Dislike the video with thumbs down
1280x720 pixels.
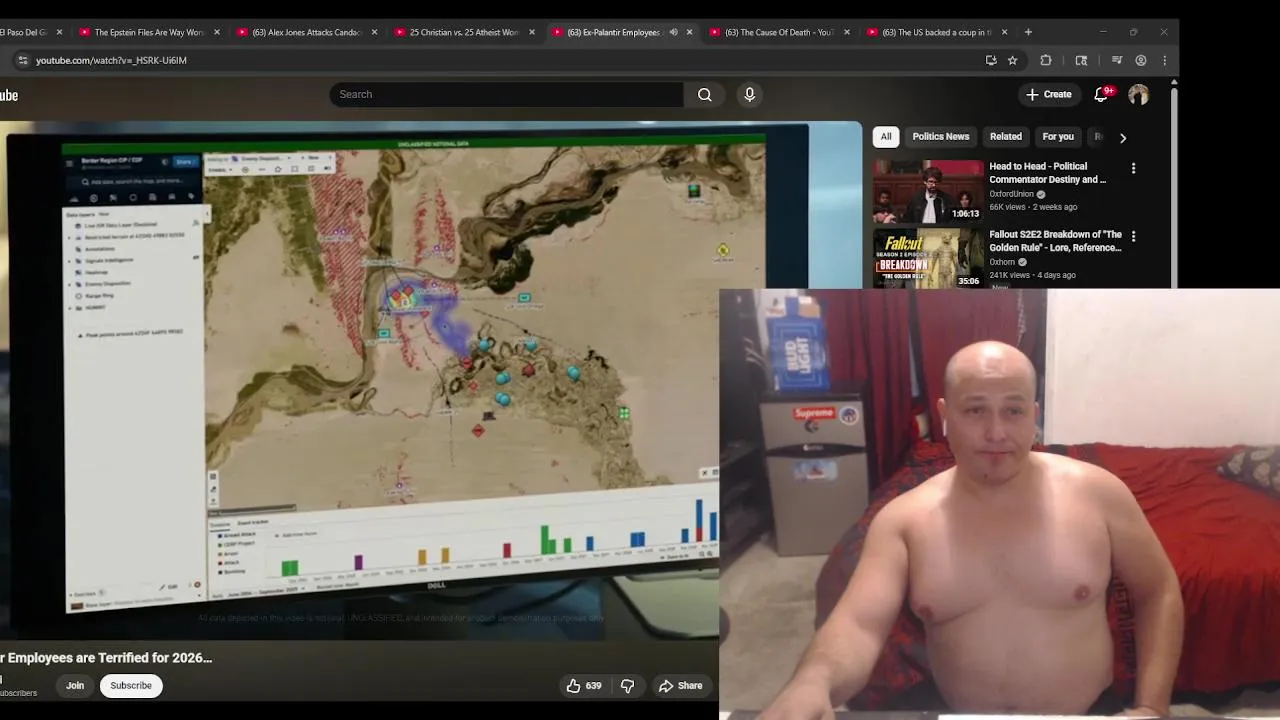click(x=628, y=686)
